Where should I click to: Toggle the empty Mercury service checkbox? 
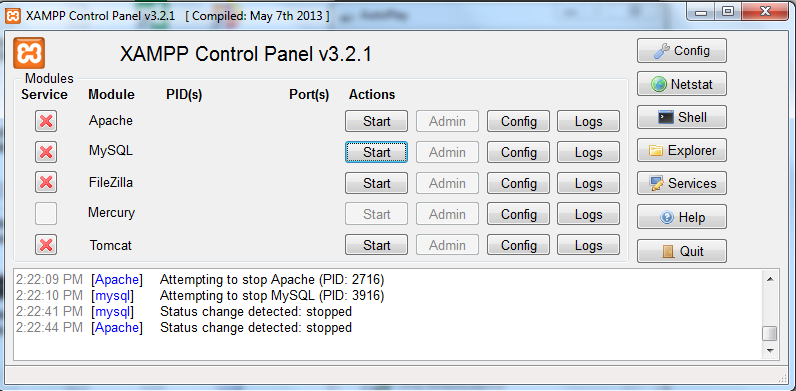pos(46,214)
